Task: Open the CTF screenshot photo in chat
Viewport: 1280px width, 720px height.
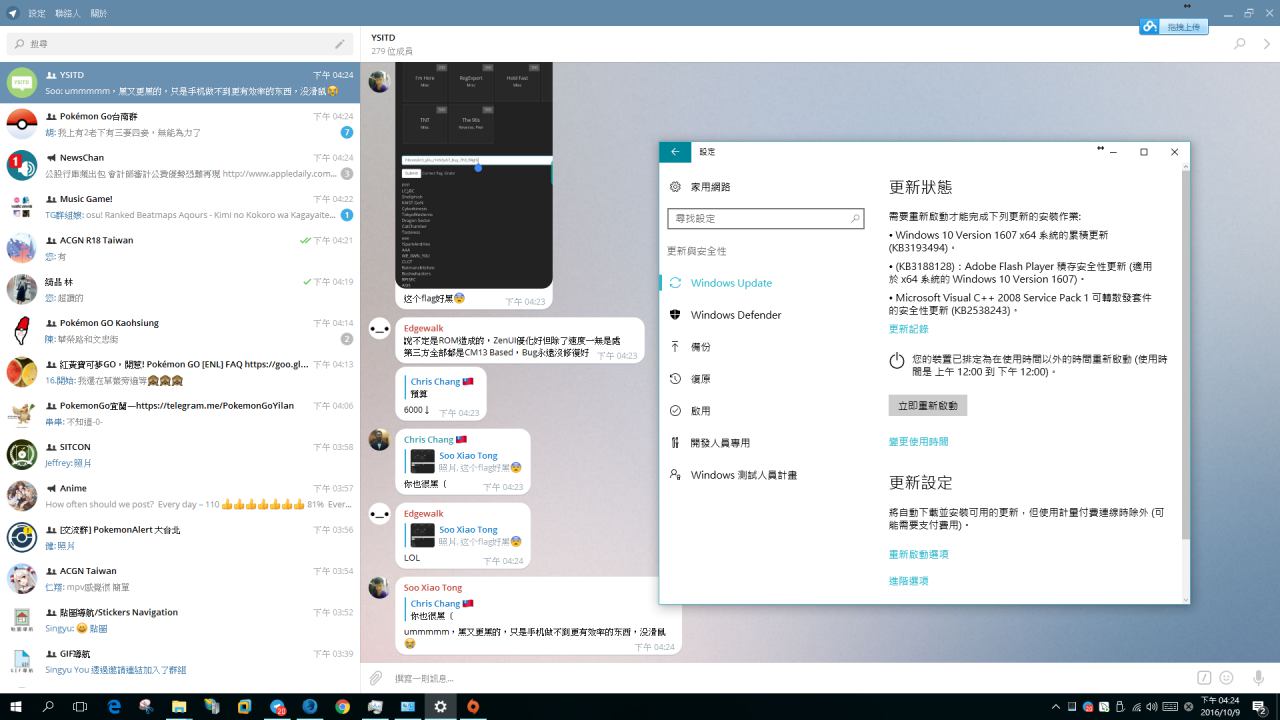Action: tap(474, 176)
